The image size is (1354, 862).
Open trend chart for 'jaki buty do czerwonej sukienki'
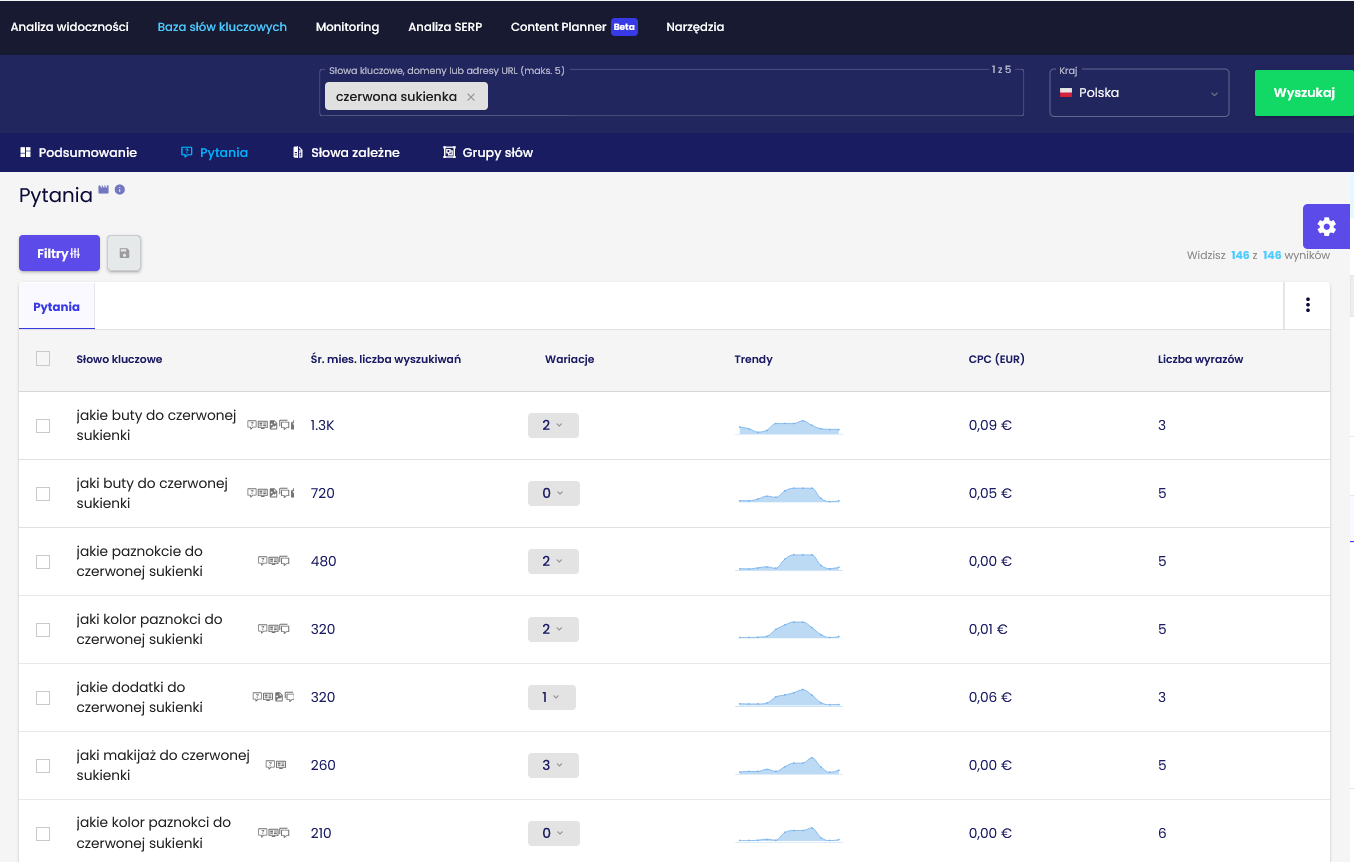point(790,494)
